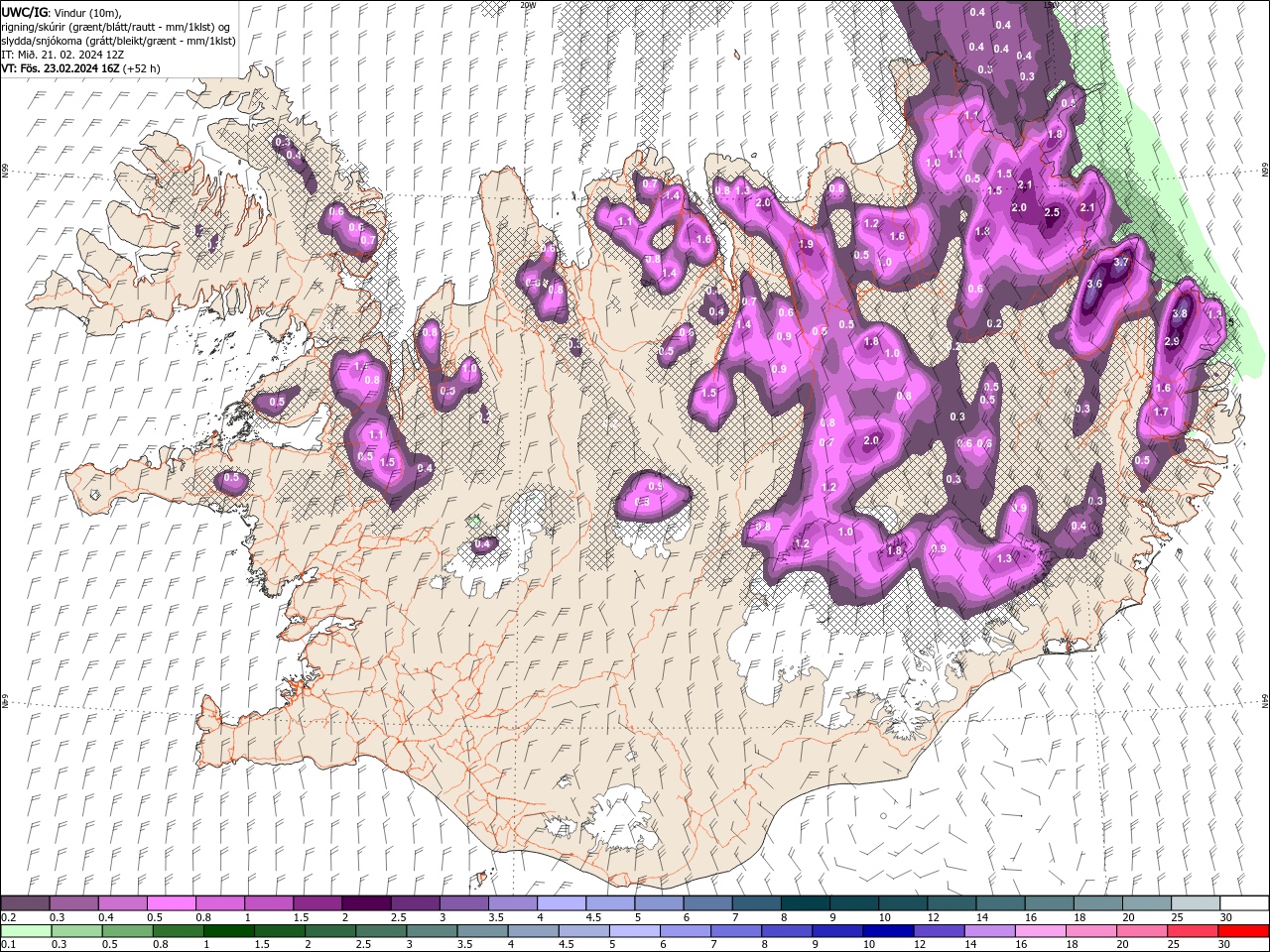Click the "slydda/snjókoma" legend description line

118,41
